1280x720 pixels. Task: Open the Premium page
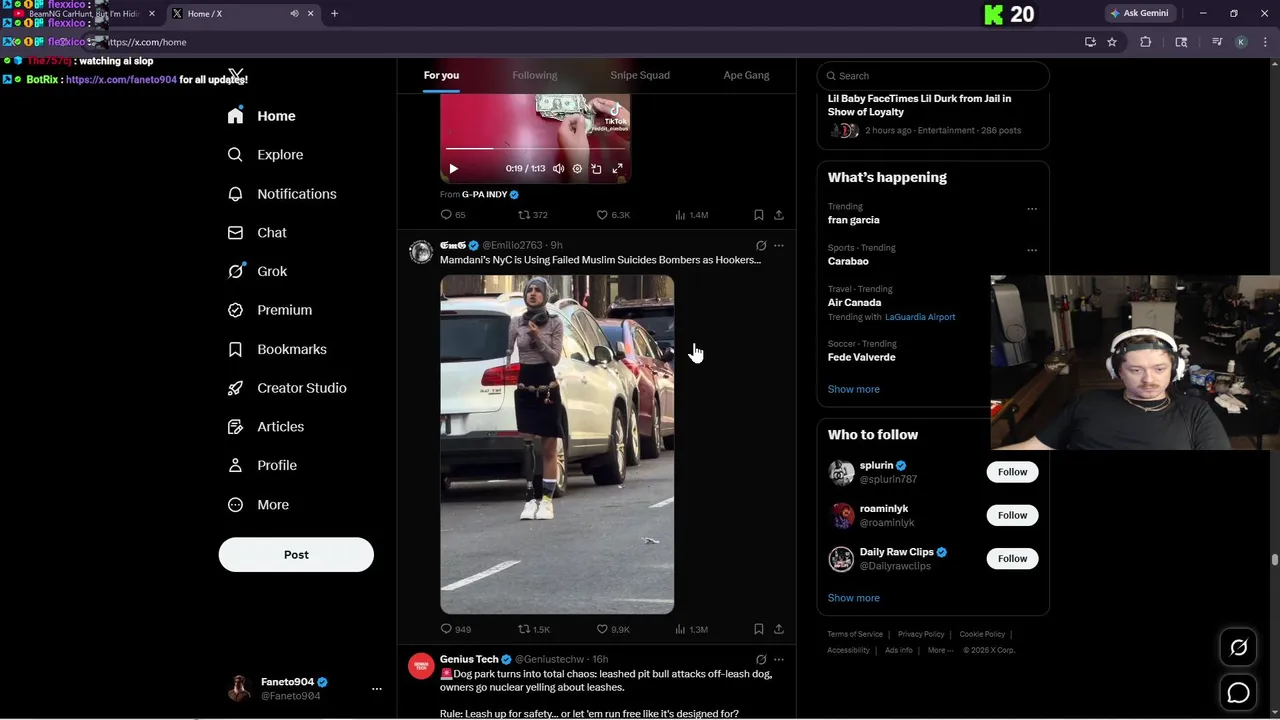click(x=270, y=310)
